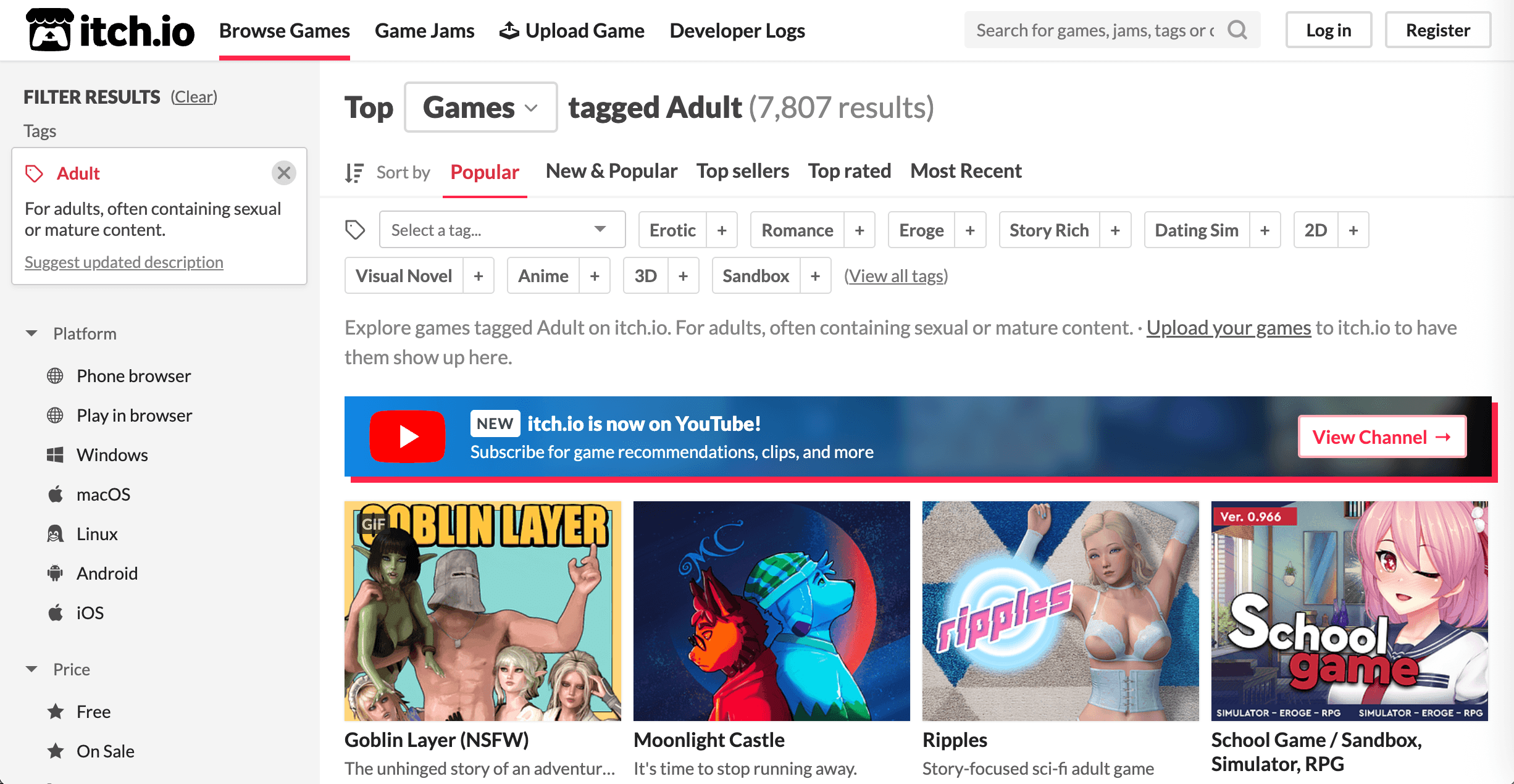
Task: Click the itch.io logo
Action: (110, 30)
